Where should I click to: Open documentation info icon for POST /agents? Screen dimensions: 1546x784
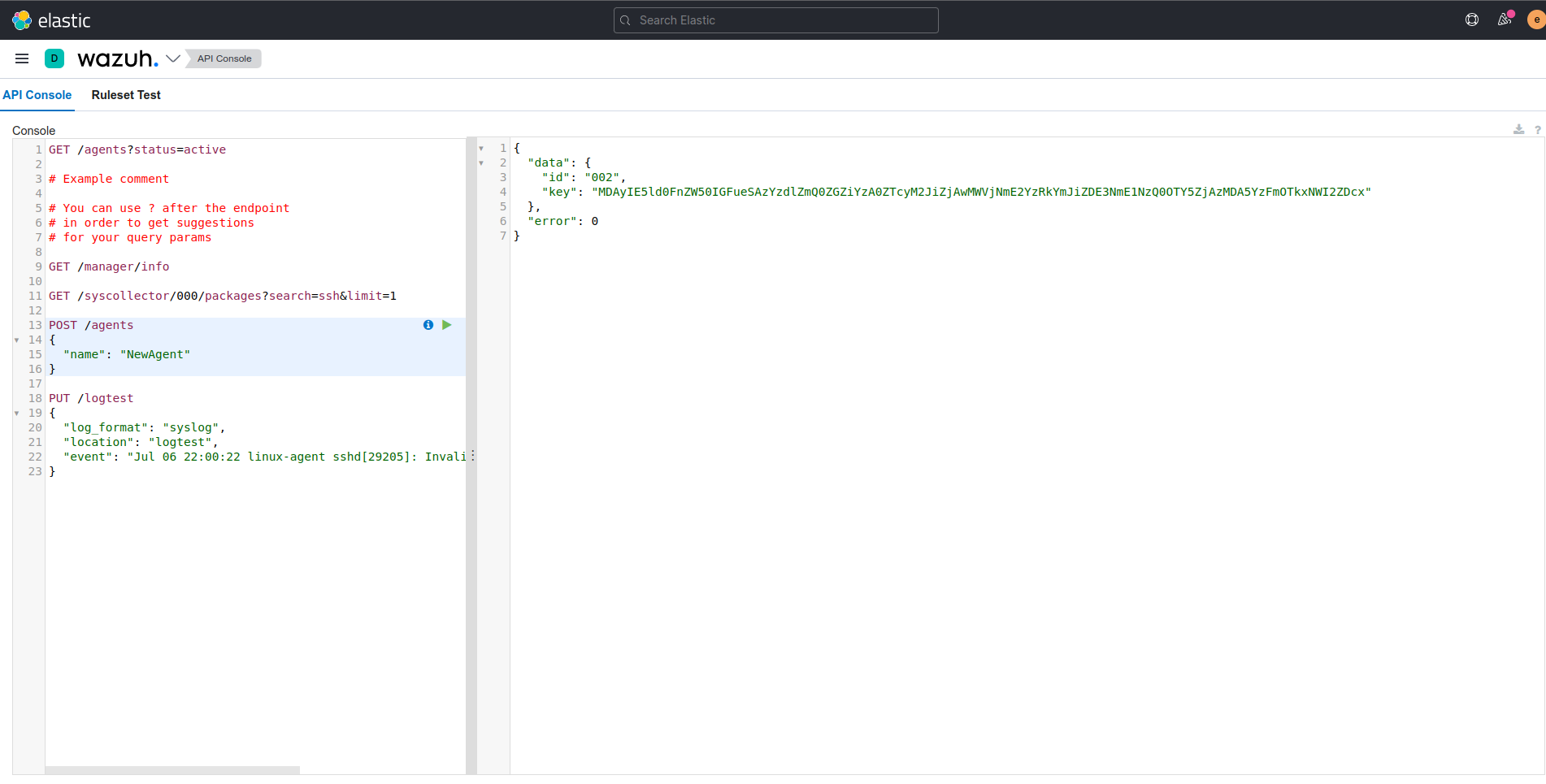(x=428, y=324)
